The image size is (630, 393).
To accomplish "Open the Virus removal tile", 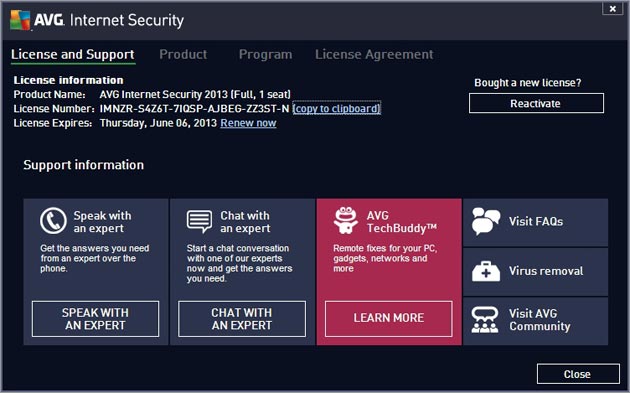I will coord(535,272).
